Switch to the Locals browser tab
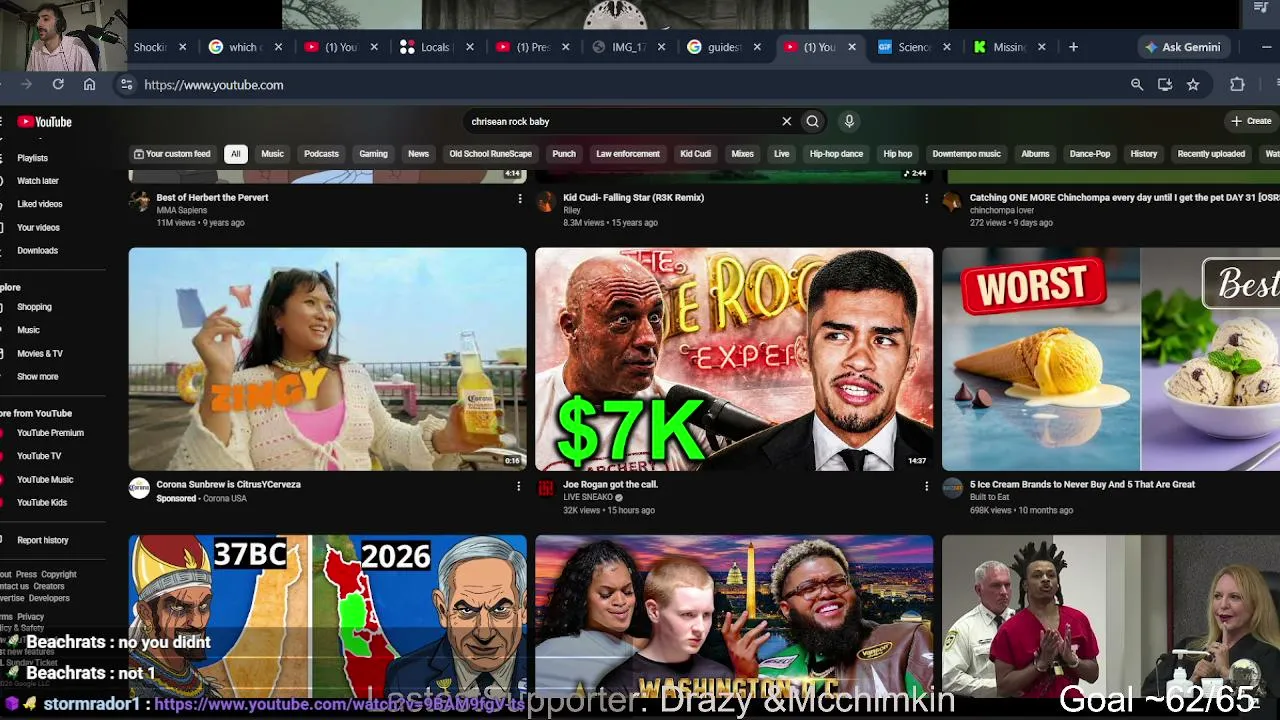This screenshot has width=1280, height=720. click(437, 47)
